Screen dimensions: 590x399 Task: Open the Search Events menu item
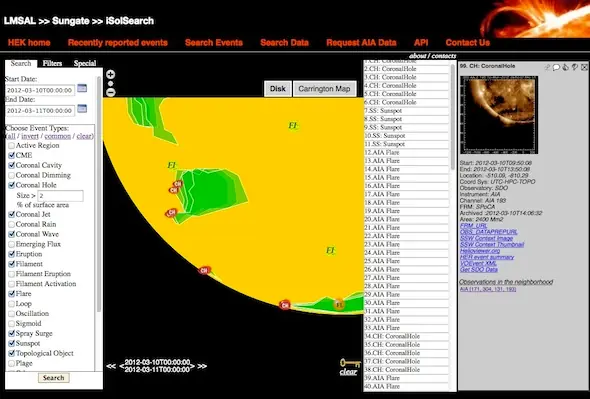[x=214, y=43]
